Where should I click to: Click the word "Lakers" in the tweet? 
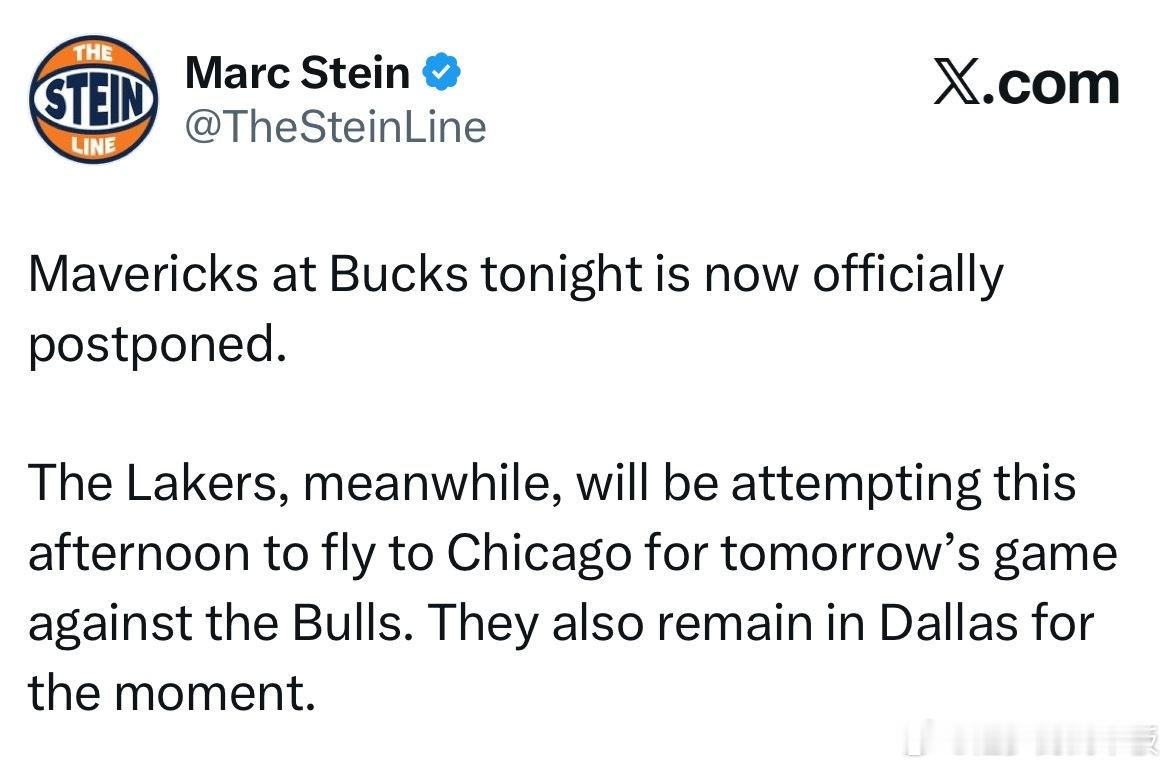[205, 483]
